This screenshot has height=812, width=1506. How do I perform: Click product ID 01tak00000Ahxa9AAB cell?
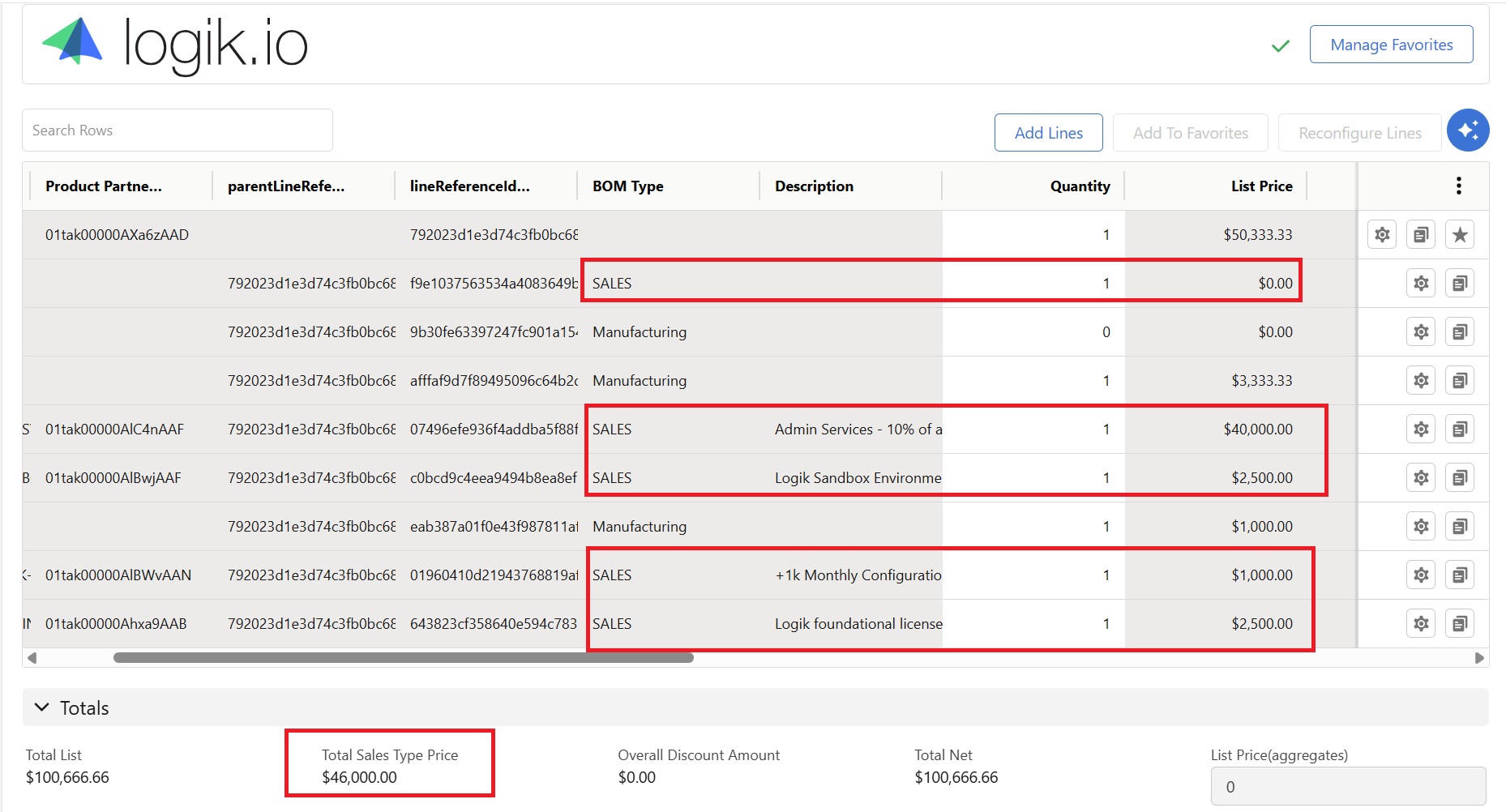116,624
